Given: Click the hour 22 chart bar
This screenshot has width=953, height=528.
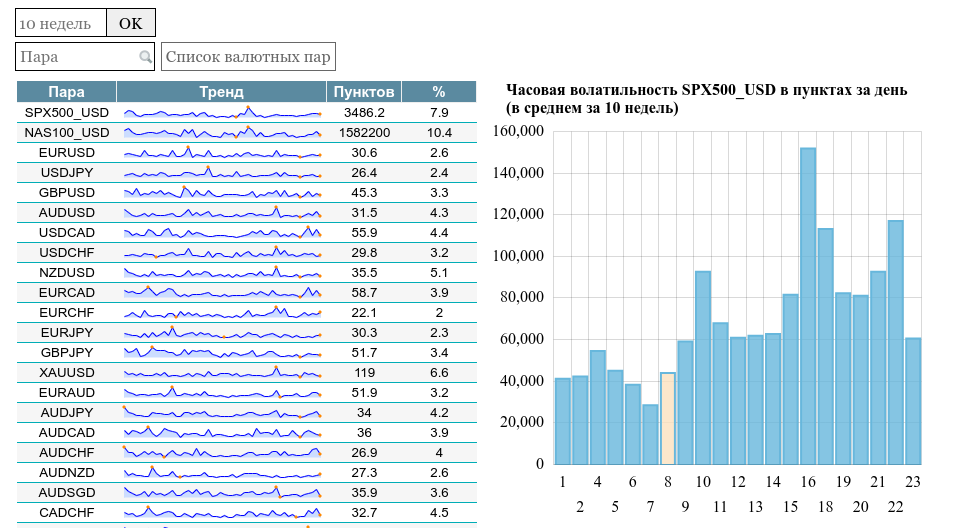Looking at the screenshot, I should [895, 343].
